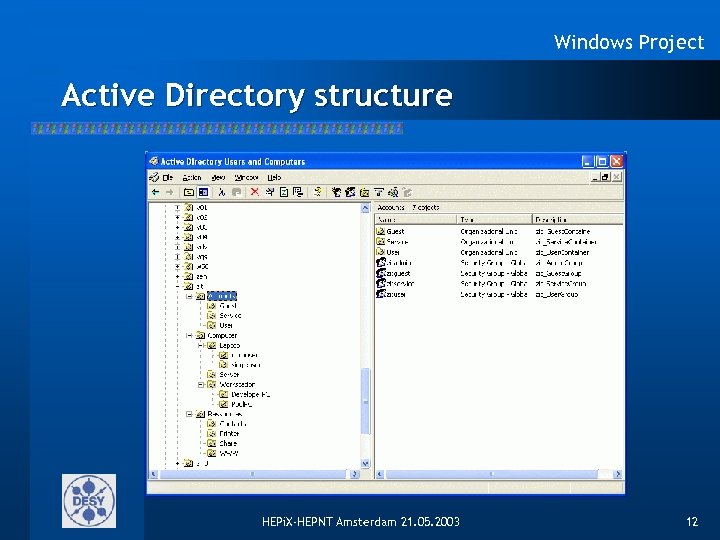The image size is (720, 540).
Task: Select the highlighted Accounts tree item
Action: (x=222, y=296)
